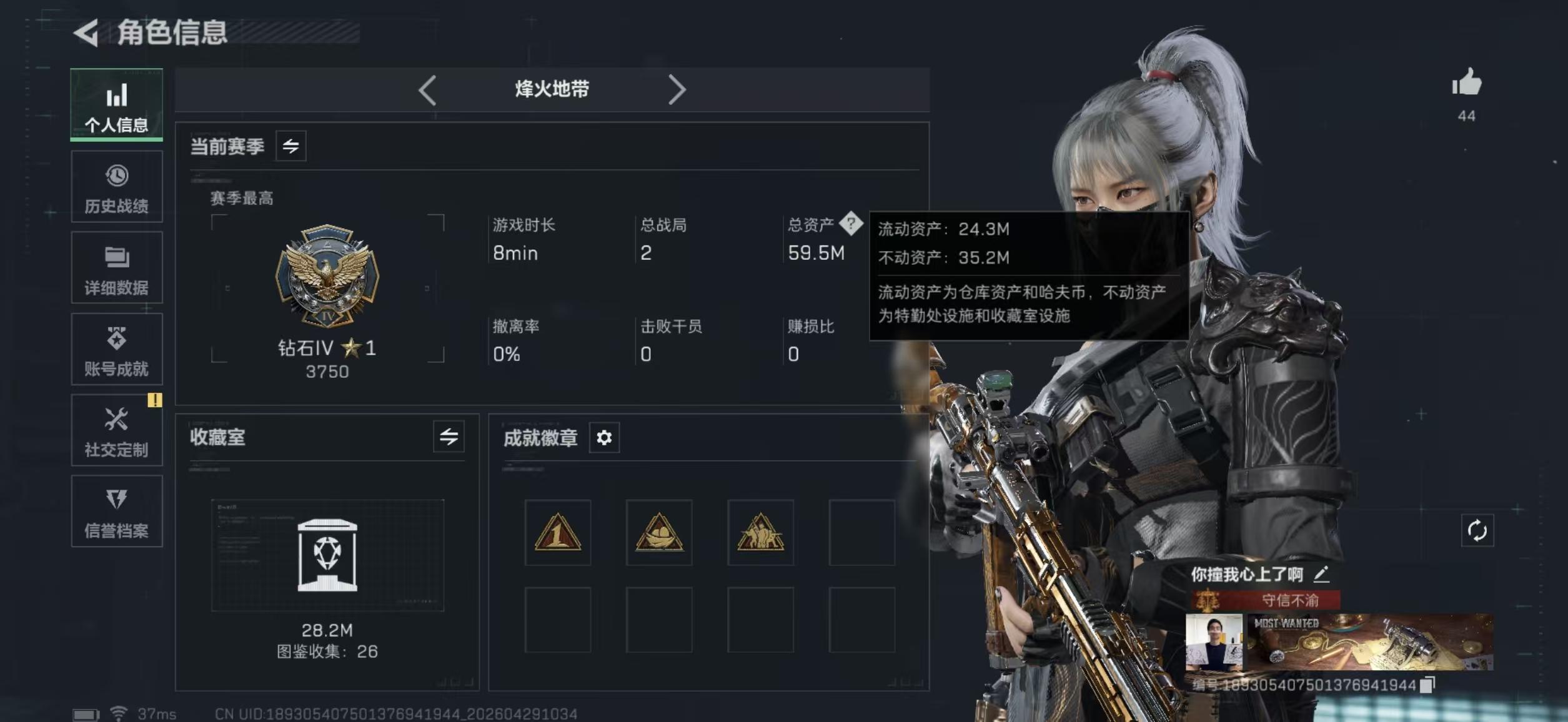Open the 历史战绩 tab
The width and height of the screenshot is (1568, 722).
point(117,186)
